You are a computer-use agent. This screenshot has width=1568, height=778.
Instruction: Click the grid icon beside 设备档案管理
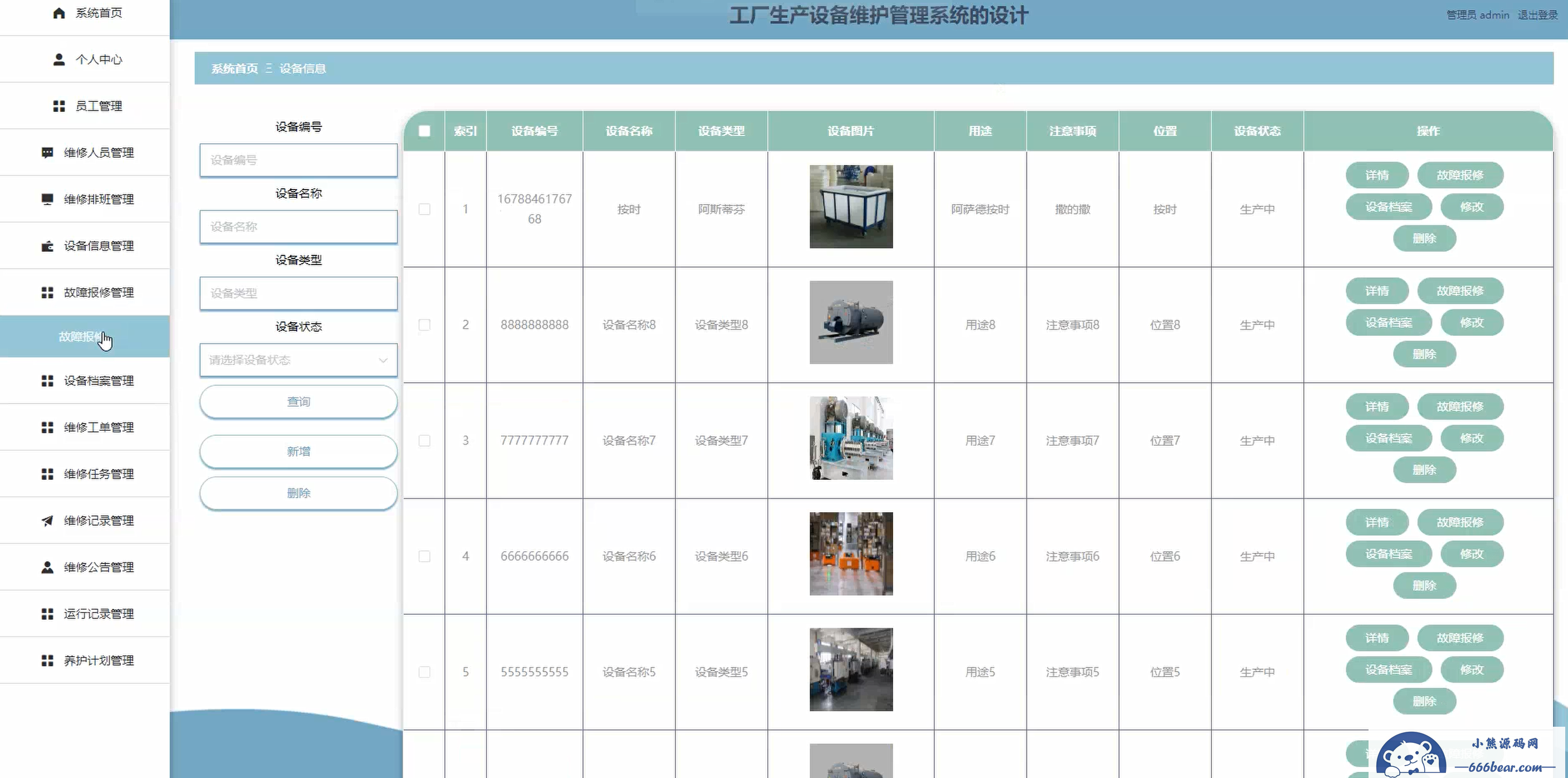47,381
